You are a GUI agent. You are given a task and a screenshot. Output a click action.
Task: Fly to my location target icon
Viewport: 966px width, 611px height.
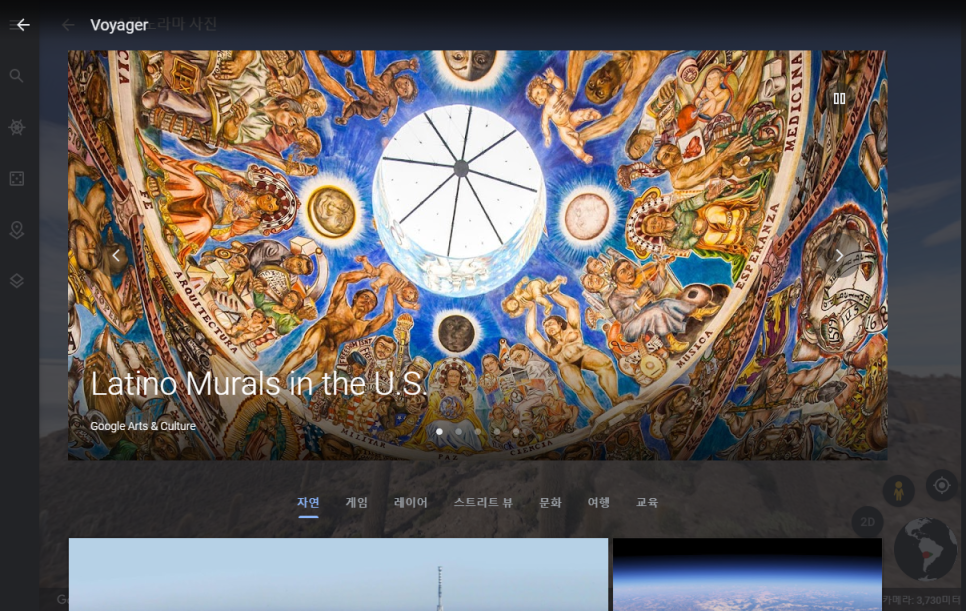(x=941, y=485)
